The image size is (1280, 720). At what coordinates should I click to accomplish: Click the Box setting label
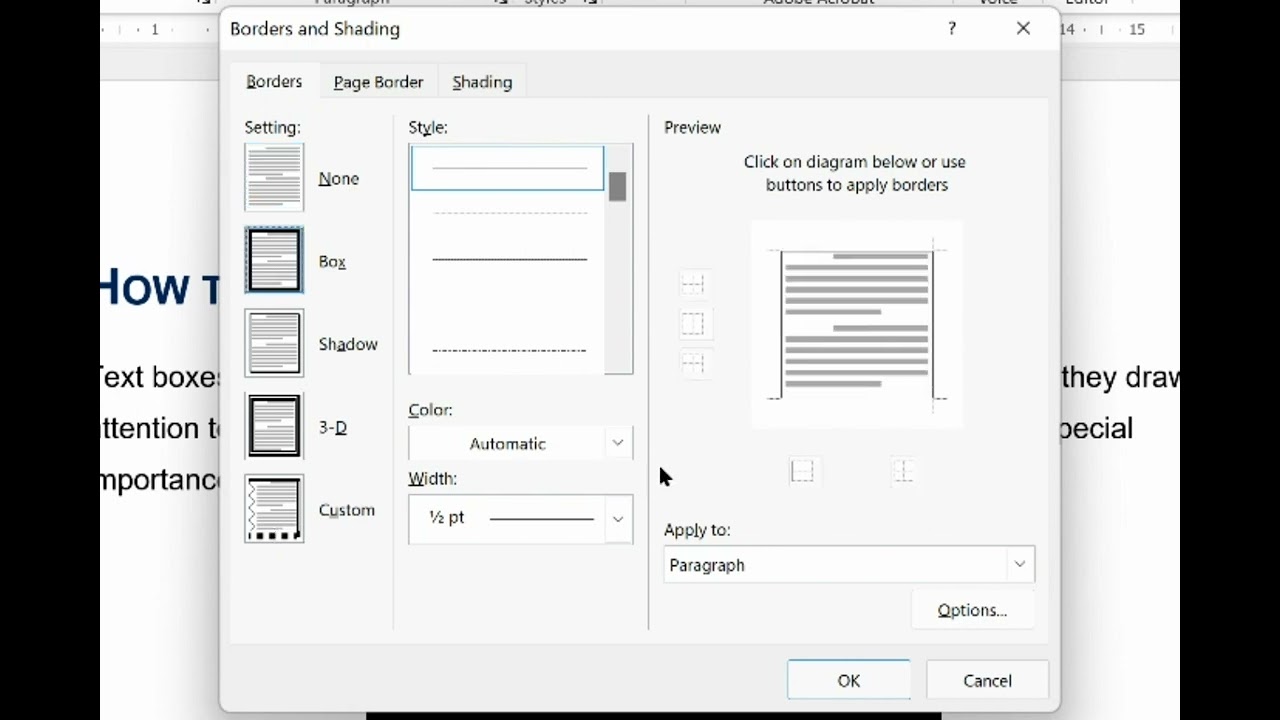pyautogui.click(x=332, y=261)
